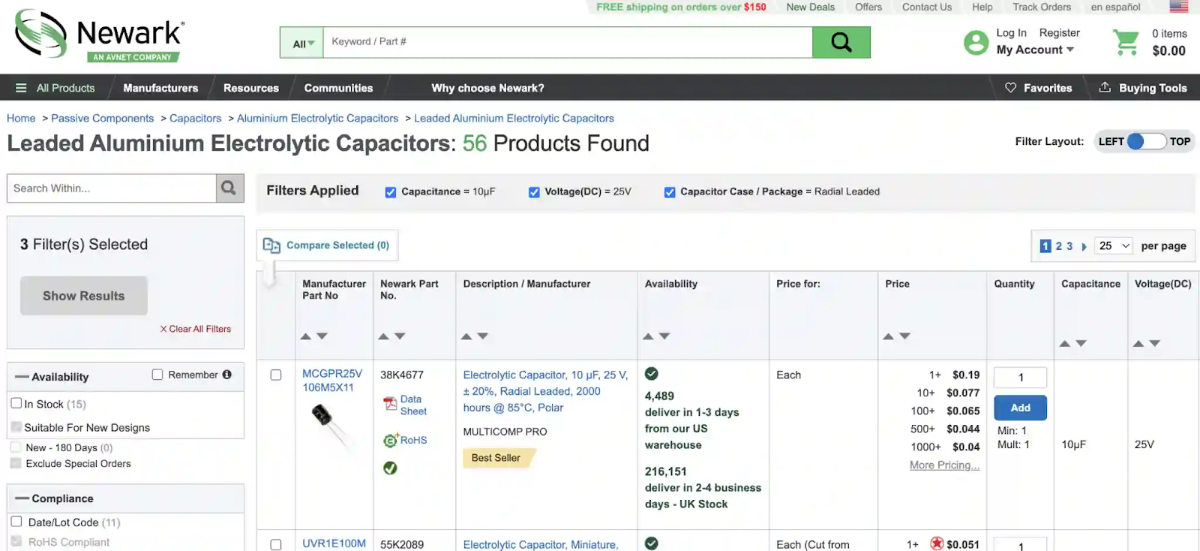Screen dimensions: 1200x551
Task: Open the My Account dropdown
Action: (1035, 50)
